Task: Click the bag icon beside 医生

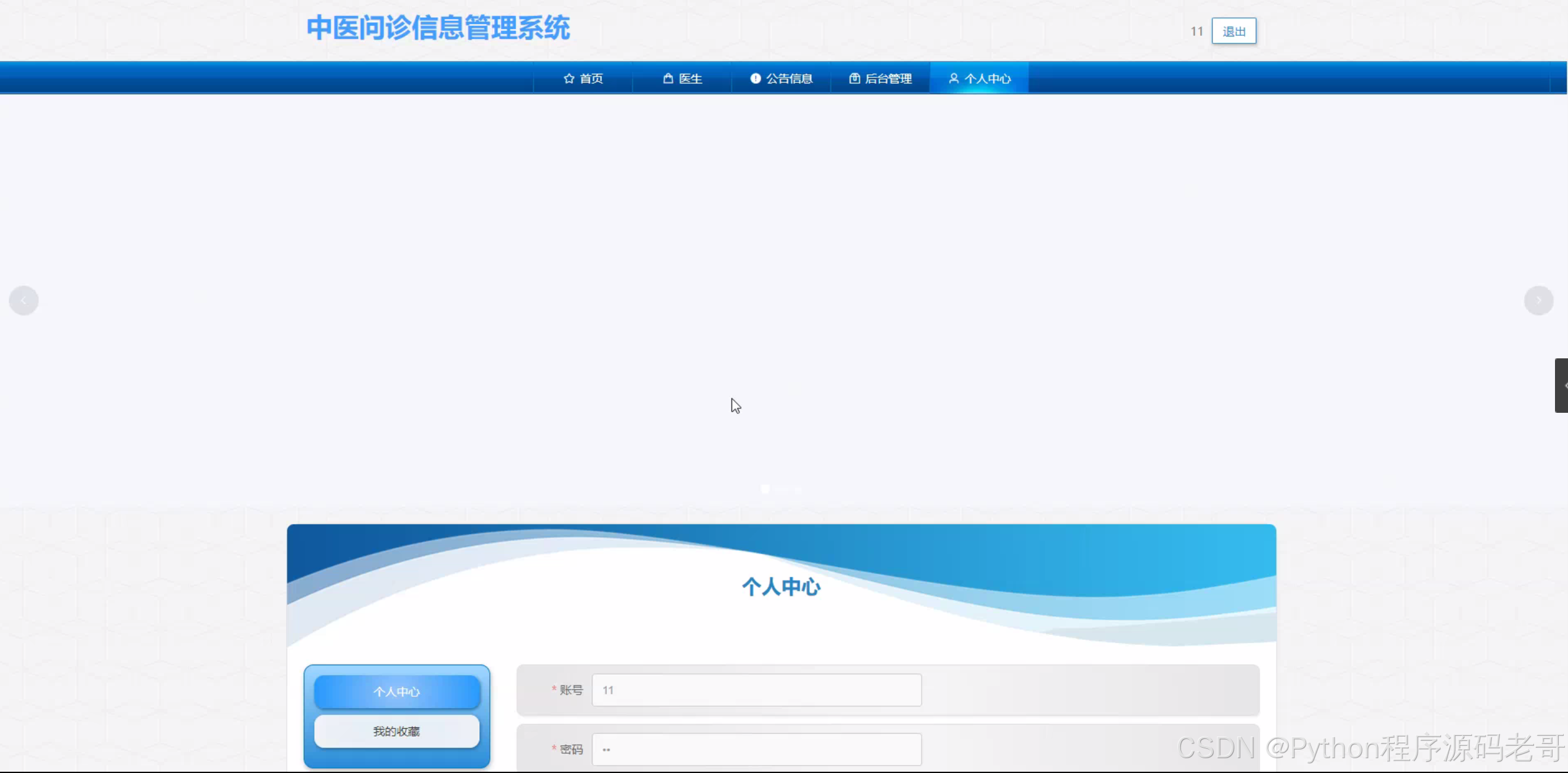Action: [668, 79]
